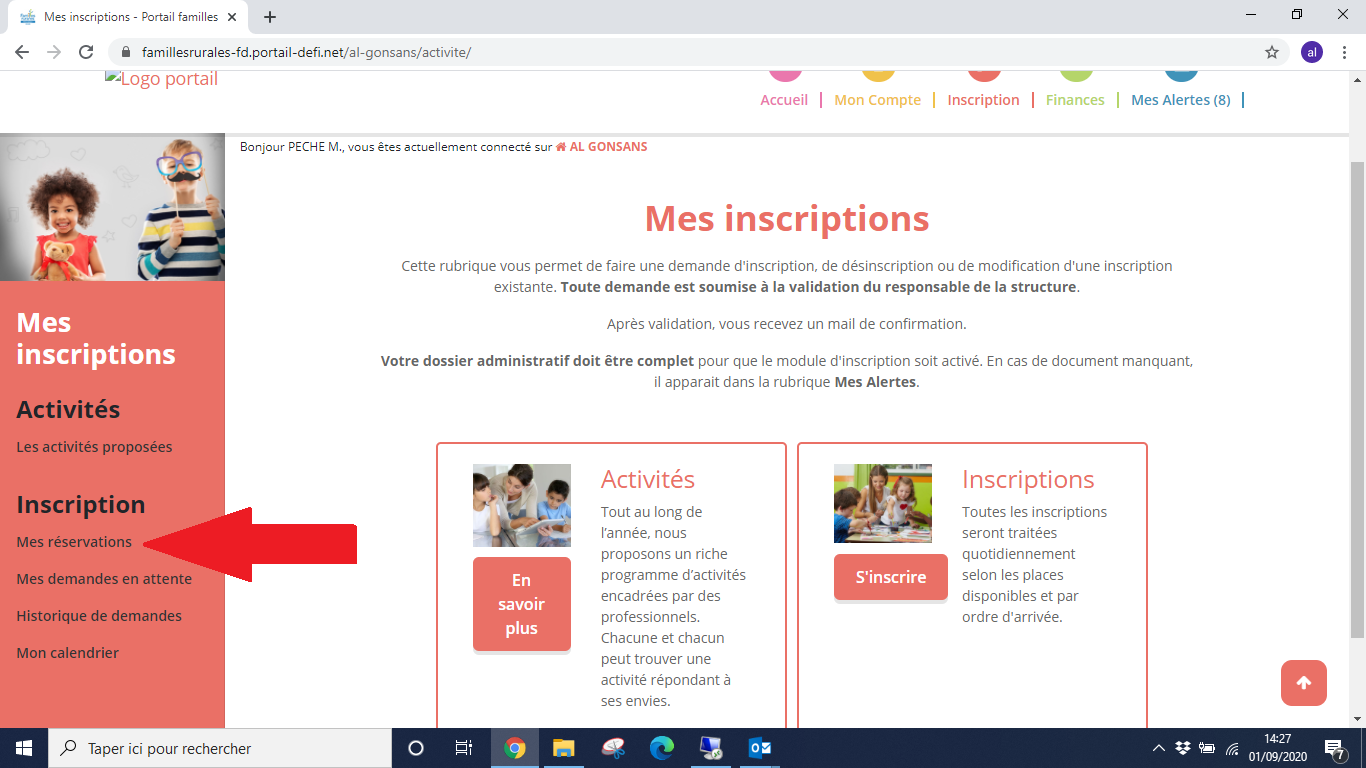Go to Mes Alertes (8) menu
The height and width of the screenshot is (768, 1366).
point(1180,100)
